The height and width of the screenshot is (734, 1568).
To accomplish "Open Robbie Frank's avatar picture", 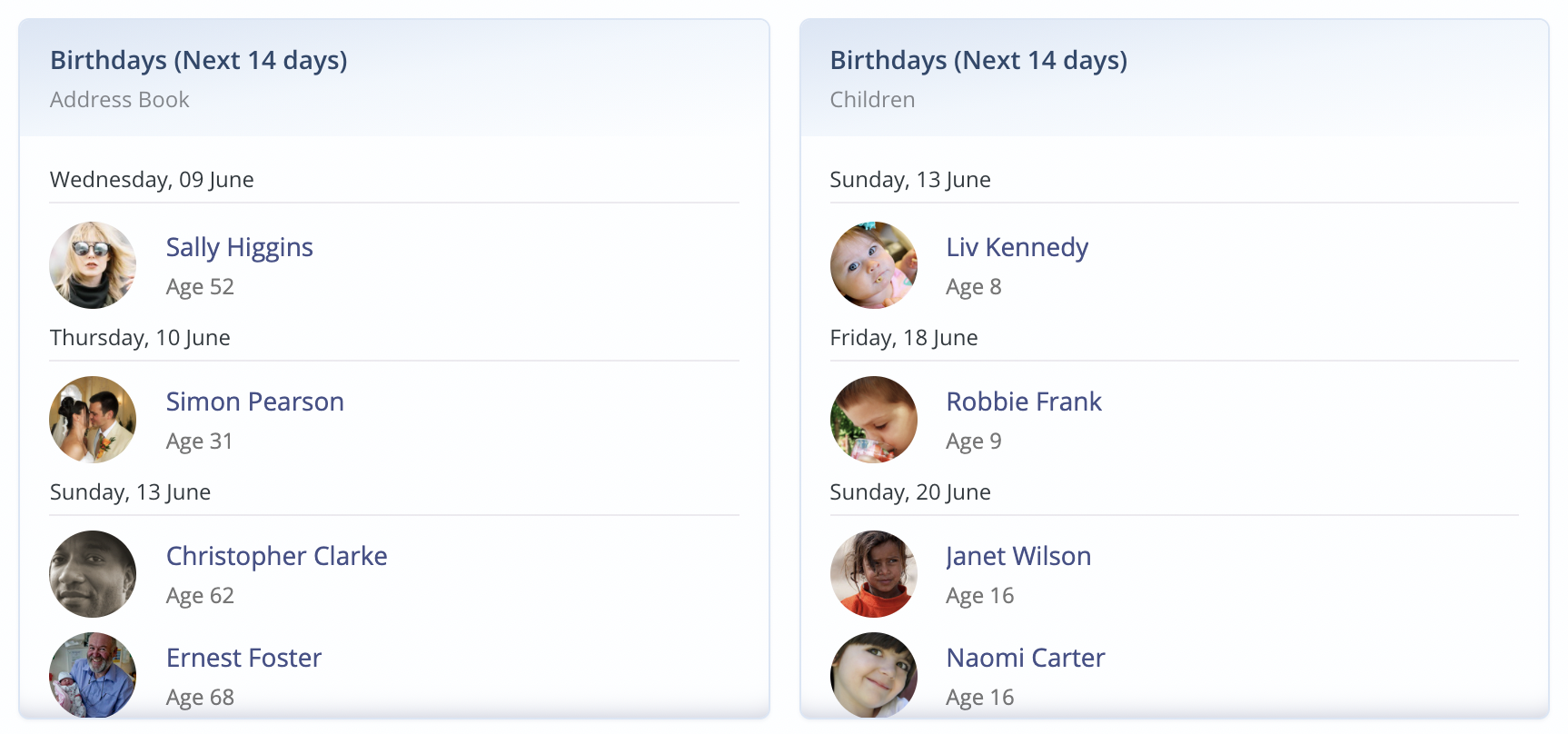I will coord(873,420).
